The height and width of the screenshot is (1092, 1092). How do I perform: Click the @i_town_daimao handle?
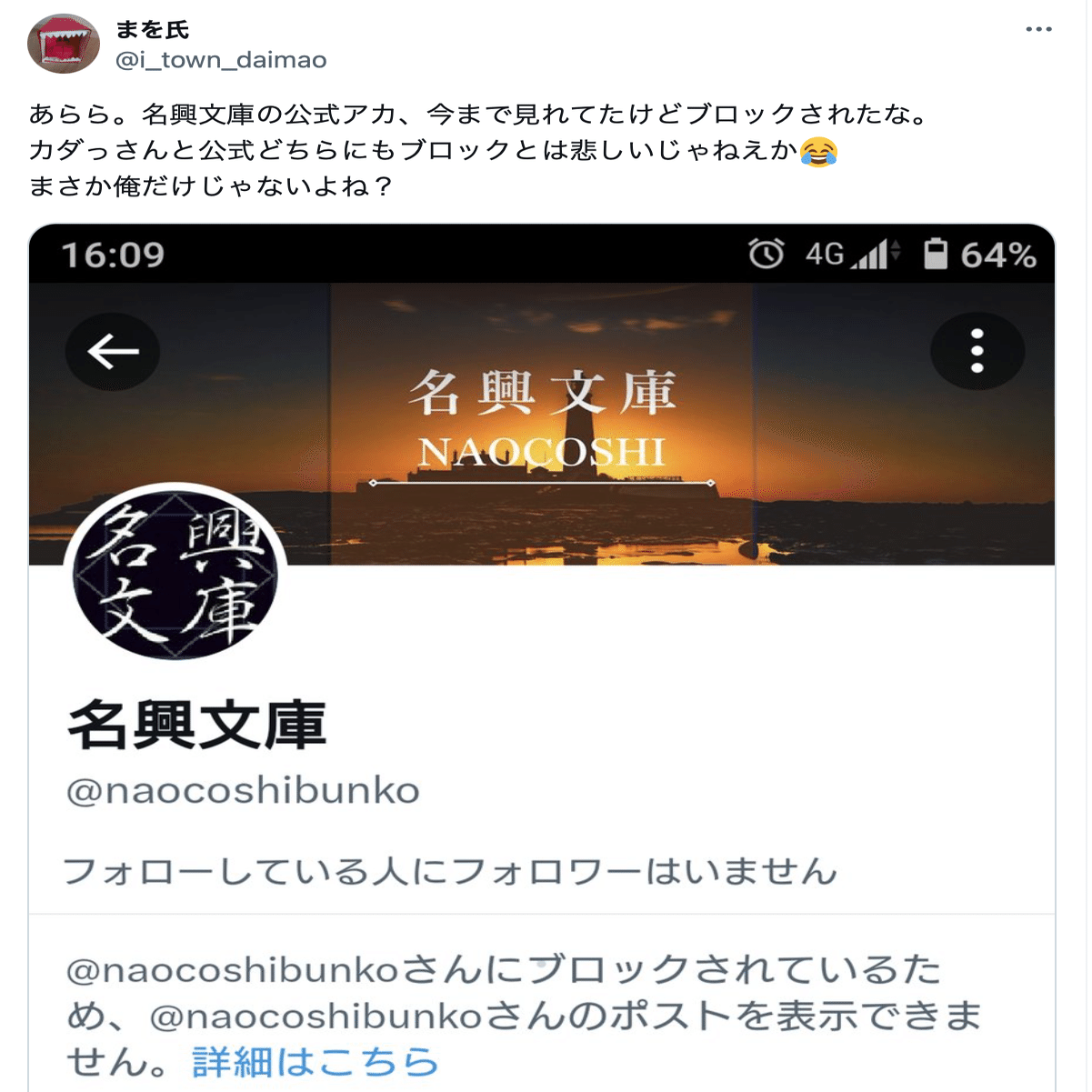(x=221, y=60)
